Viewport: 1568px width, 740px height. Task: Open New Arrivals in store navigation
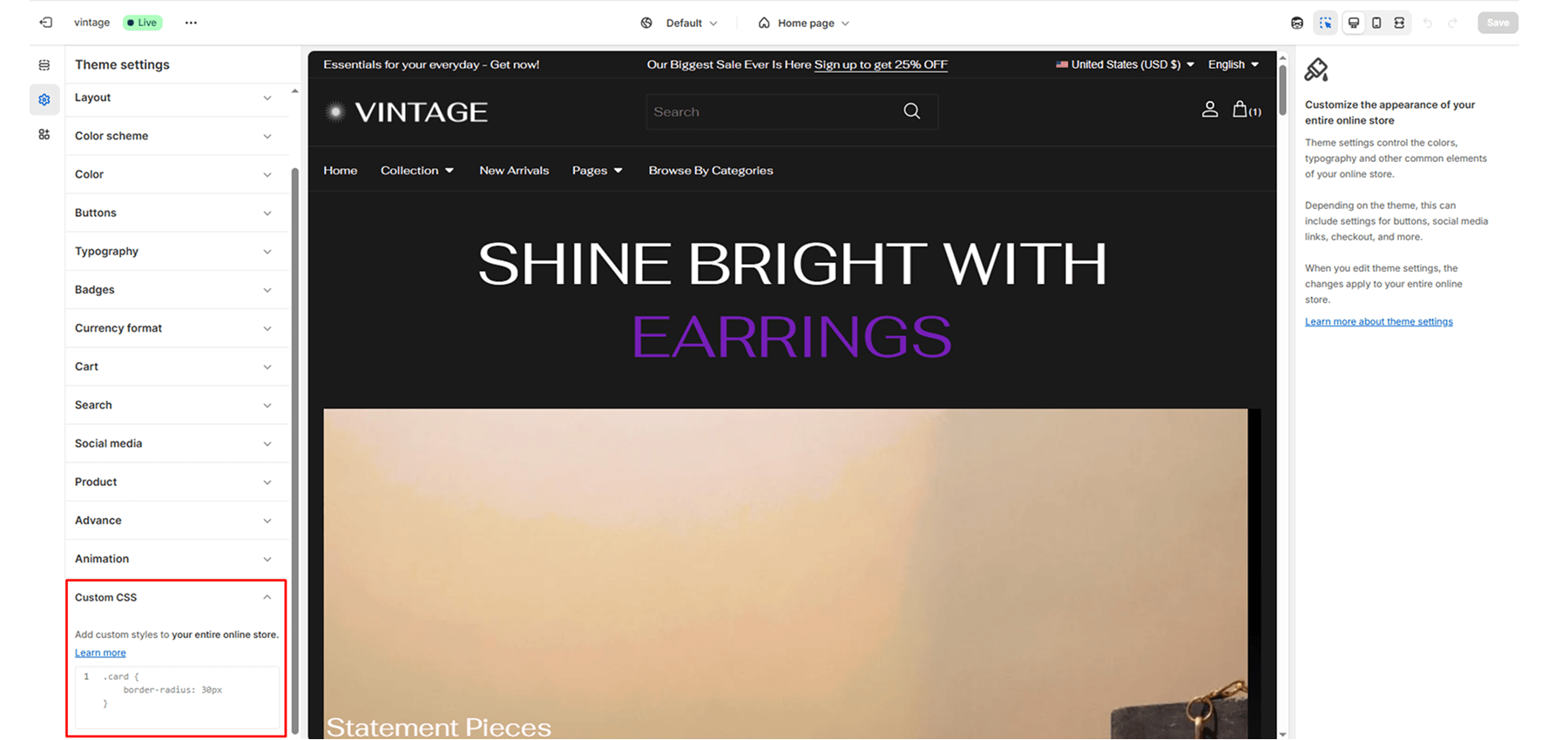[x=514, y=171]
